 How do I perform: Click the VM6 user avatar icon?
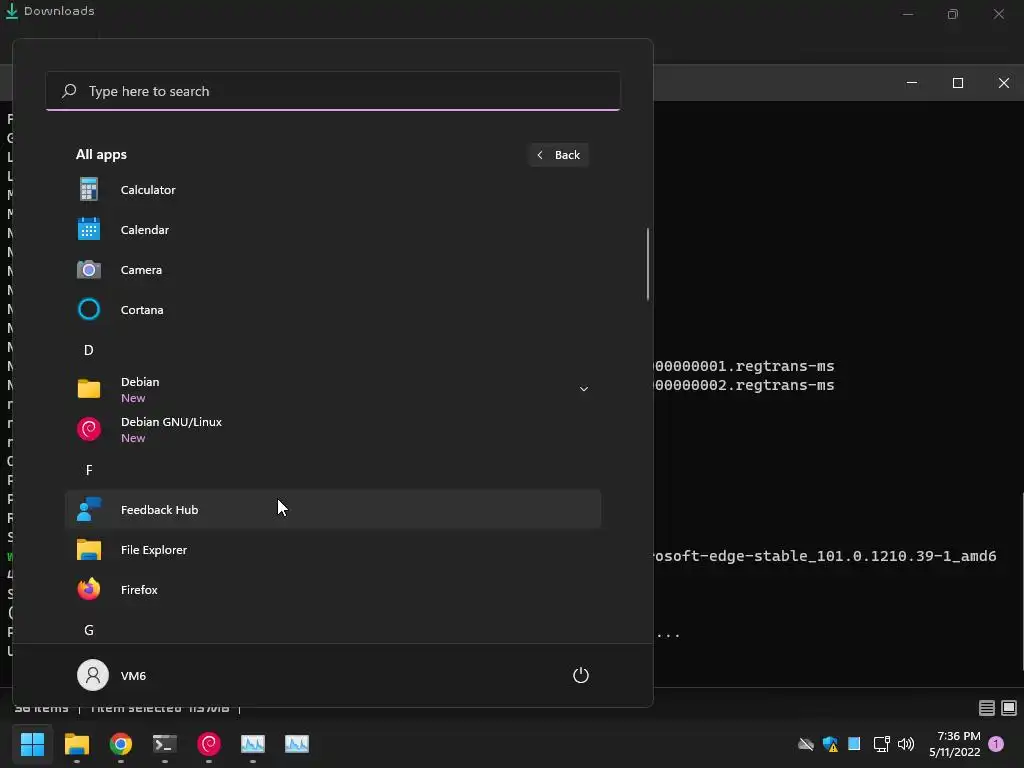point(93,675)
